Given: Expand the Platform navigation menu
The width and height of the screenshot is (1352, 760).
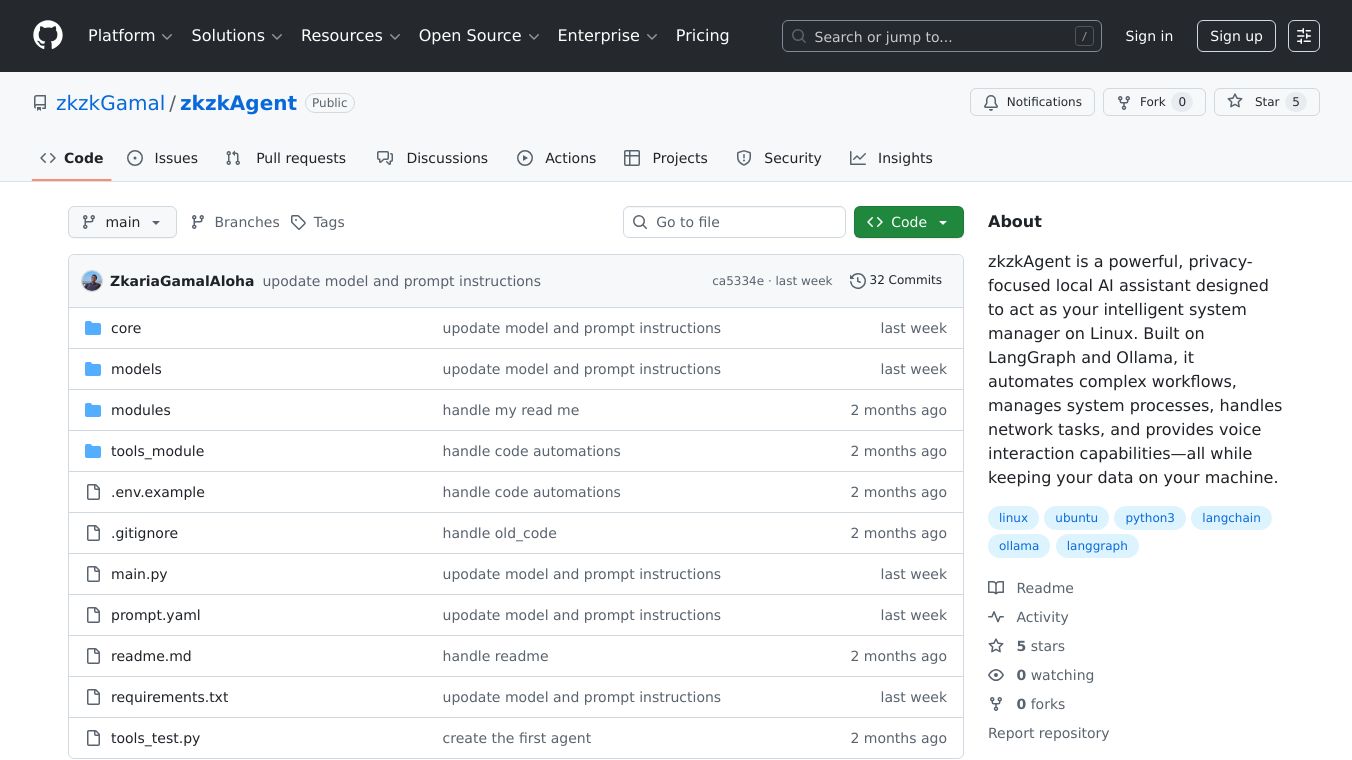Looking at the screenshot, I should point(130,36).
